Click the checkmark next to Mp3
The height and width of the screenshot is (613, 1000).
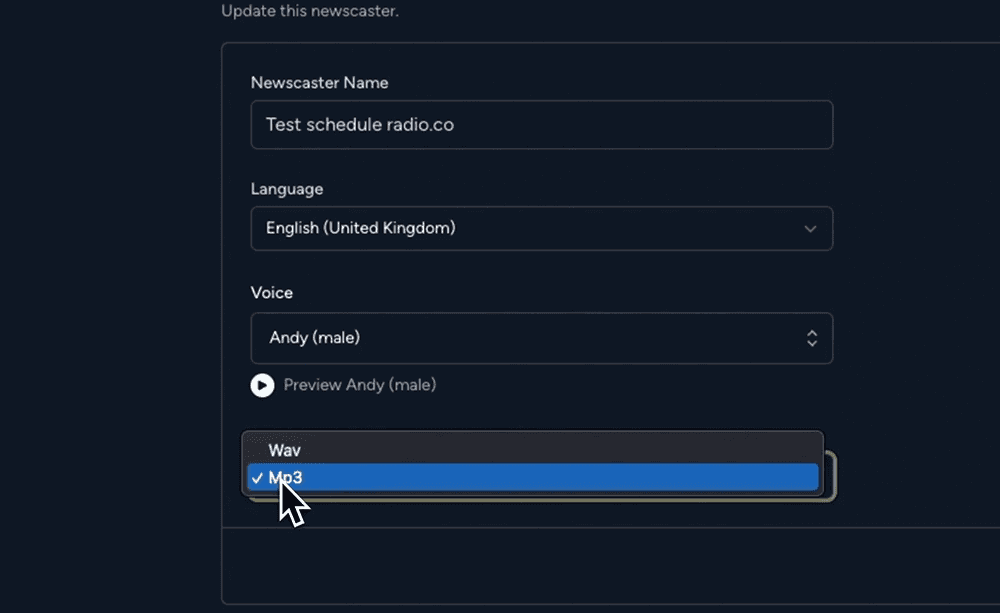(258, 477)
